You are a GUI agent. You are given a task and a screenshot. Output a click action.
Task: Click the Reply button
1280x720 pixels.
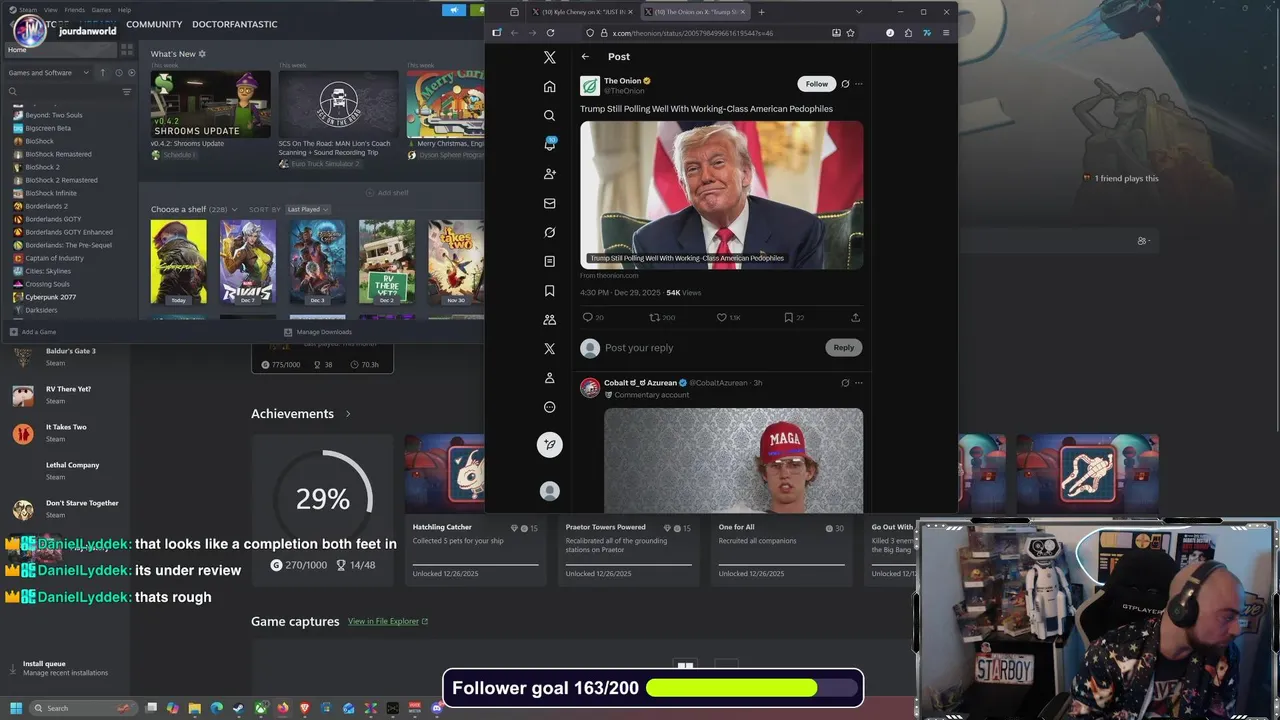(844, 347)
